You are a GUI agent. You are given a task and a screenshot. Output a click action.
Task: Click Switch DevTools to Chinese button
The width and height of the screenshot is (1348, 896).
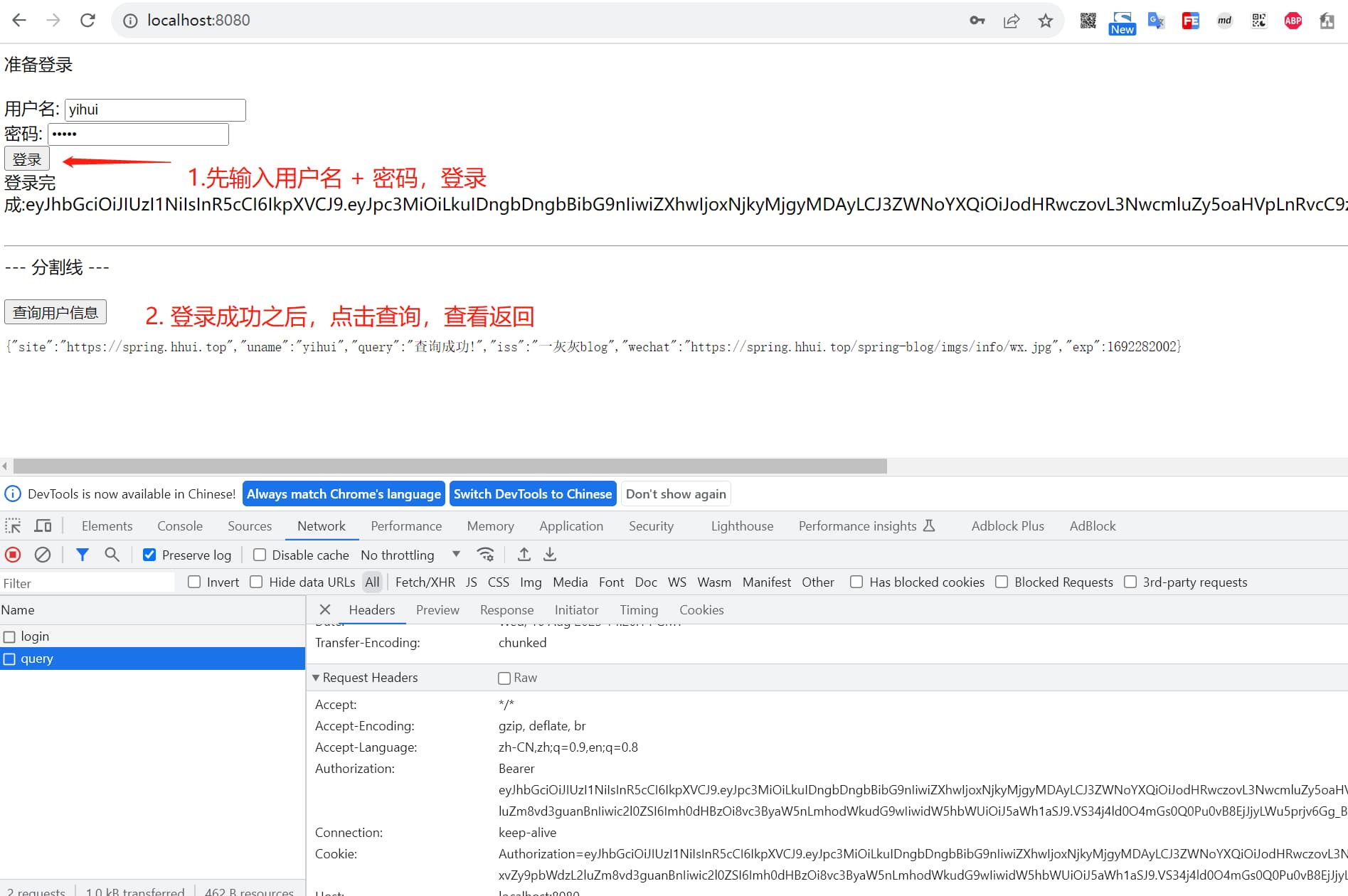(x=532, y=494)
